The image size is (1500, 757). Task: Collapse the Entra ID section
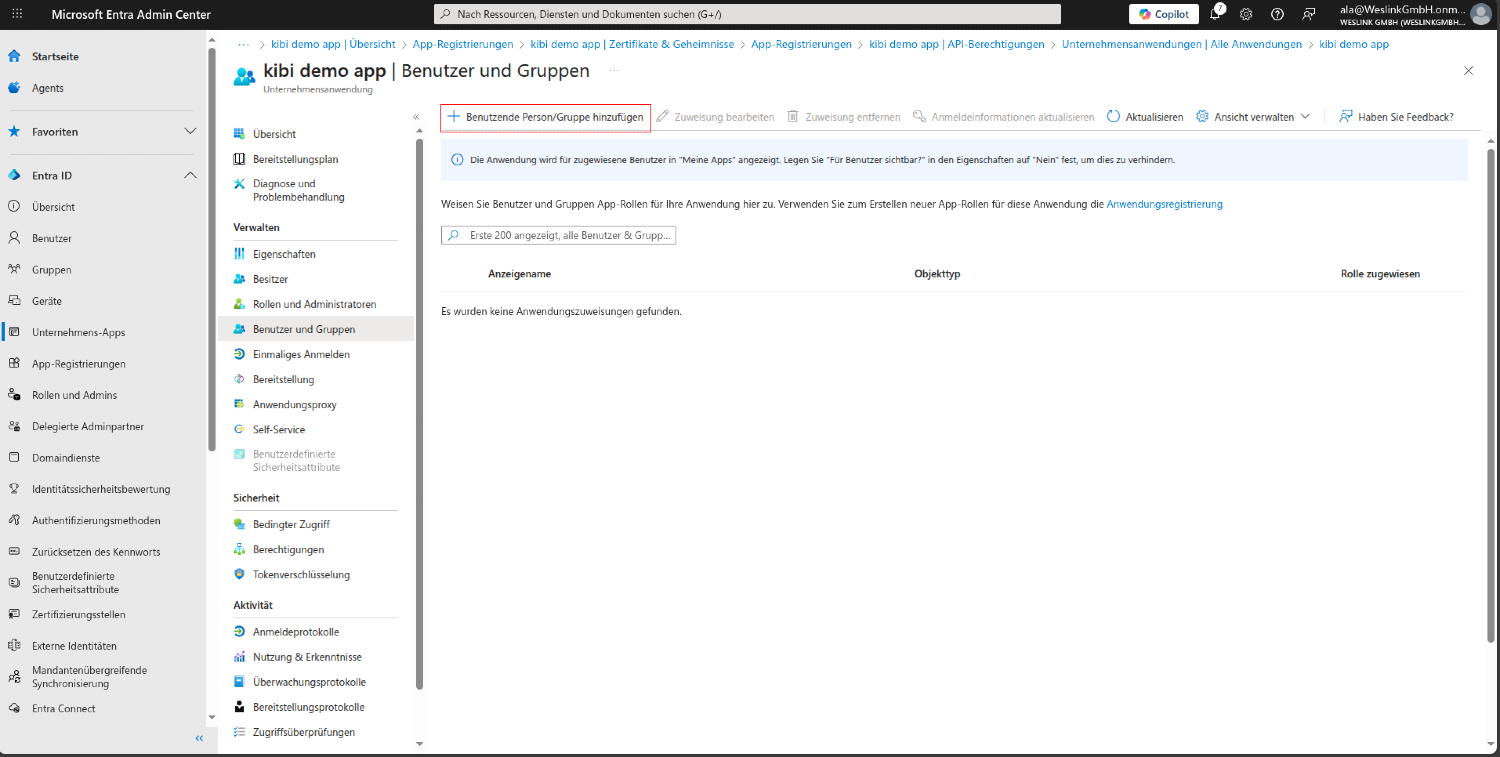tap(190, 175)
